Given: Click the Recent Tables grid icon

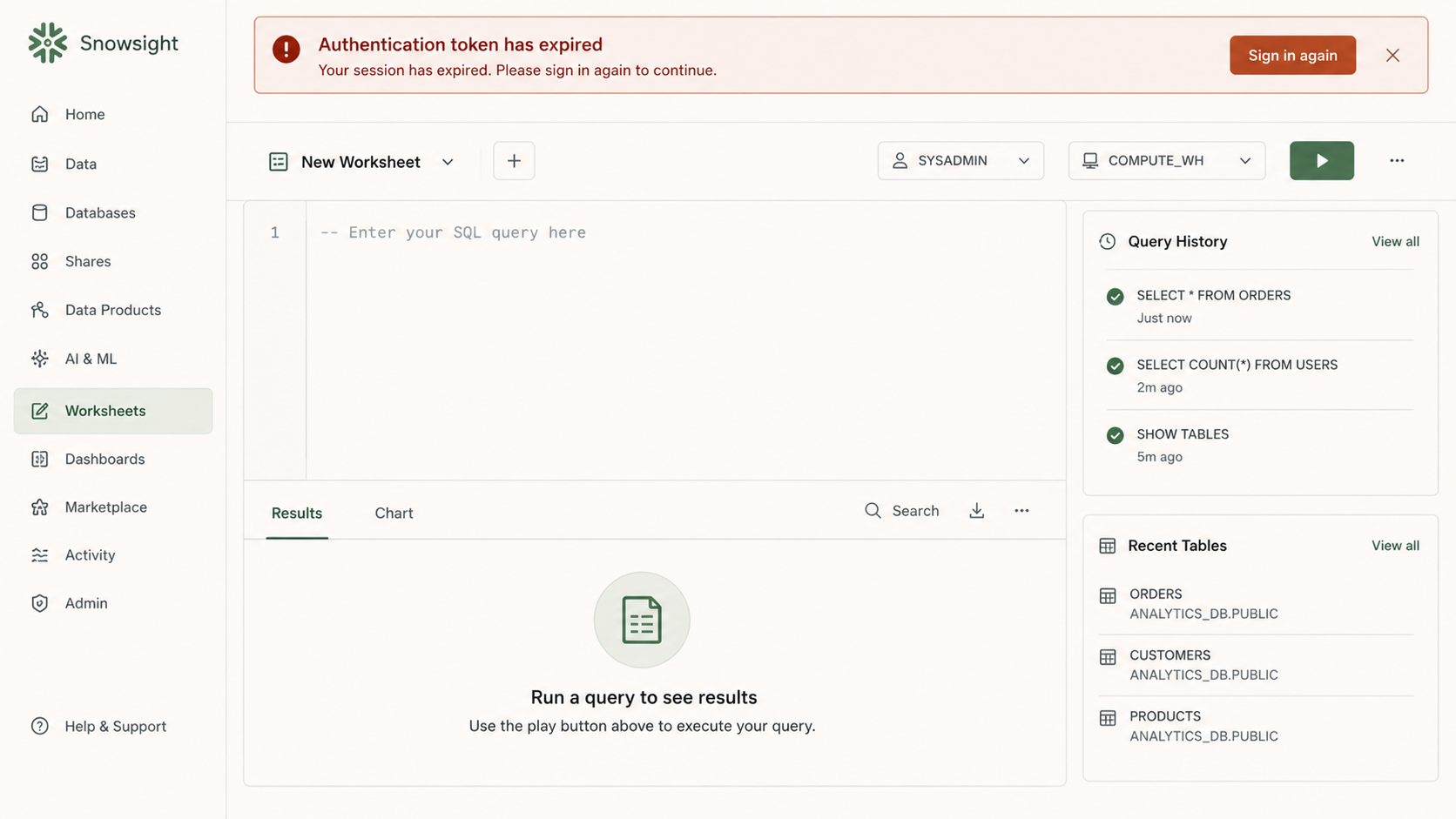Looking at the screenshot, I should click(x=1107, y=546).
